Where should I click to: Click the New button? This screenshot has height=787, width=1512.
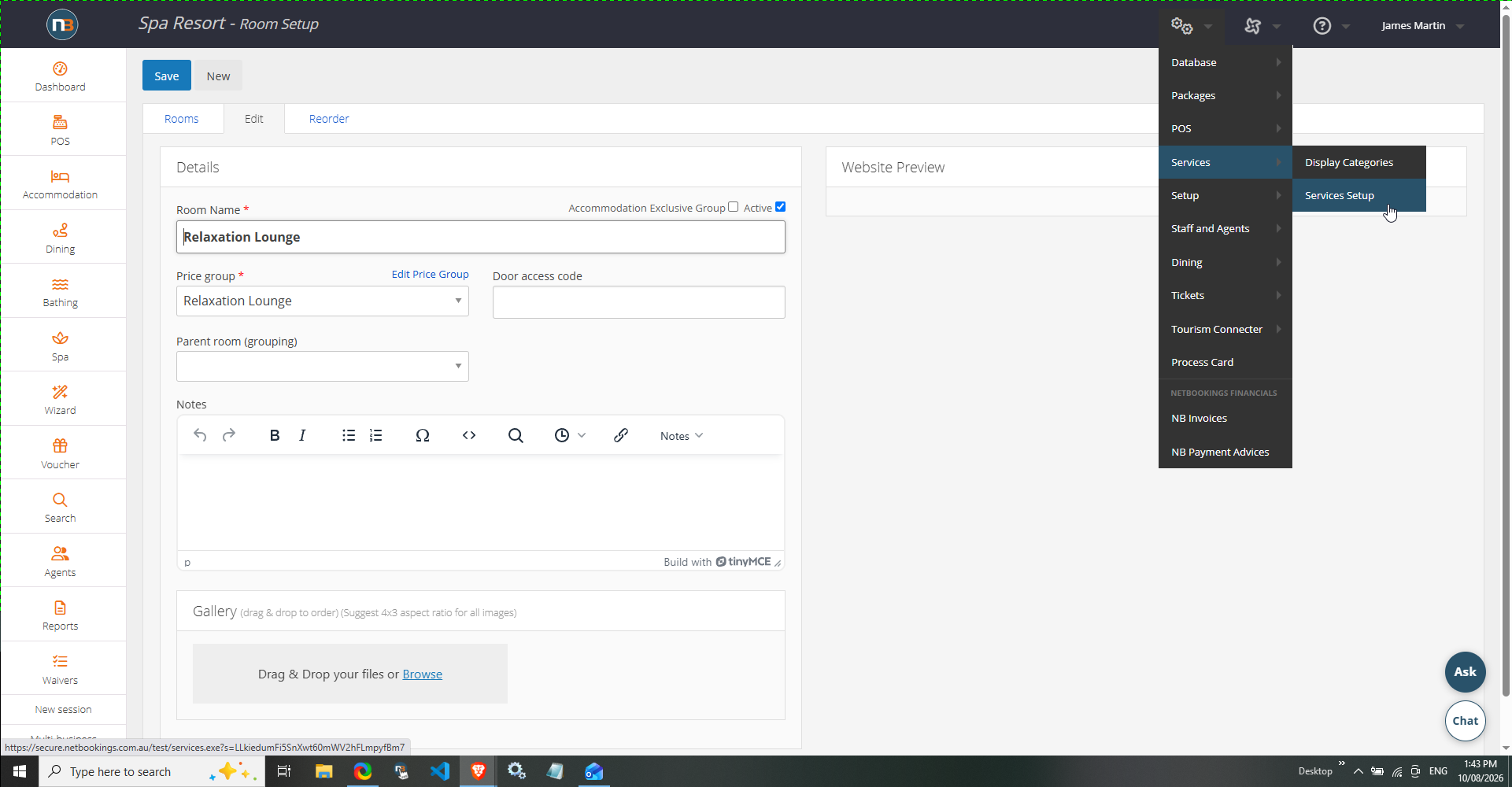click(x=218, y=76)
